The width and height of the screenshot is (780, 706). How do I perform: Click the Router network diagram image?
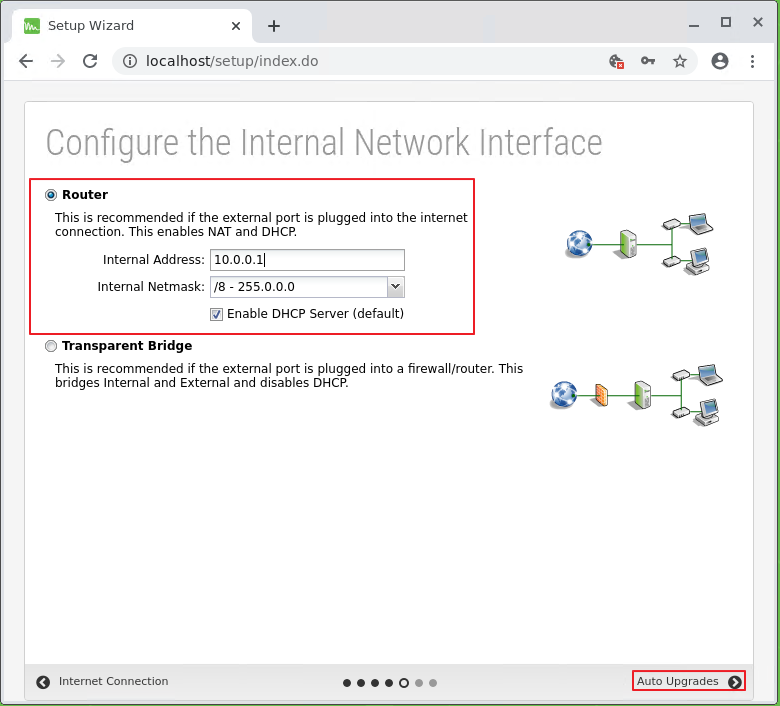point(640,244)
